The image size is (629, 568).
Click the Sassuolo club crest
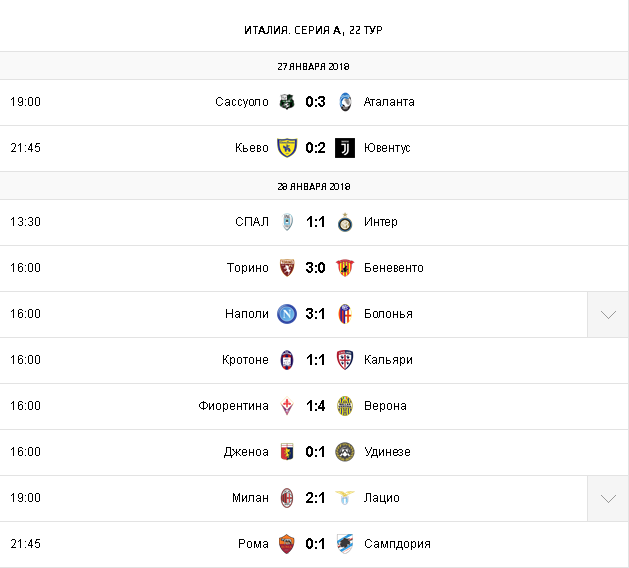287,102
